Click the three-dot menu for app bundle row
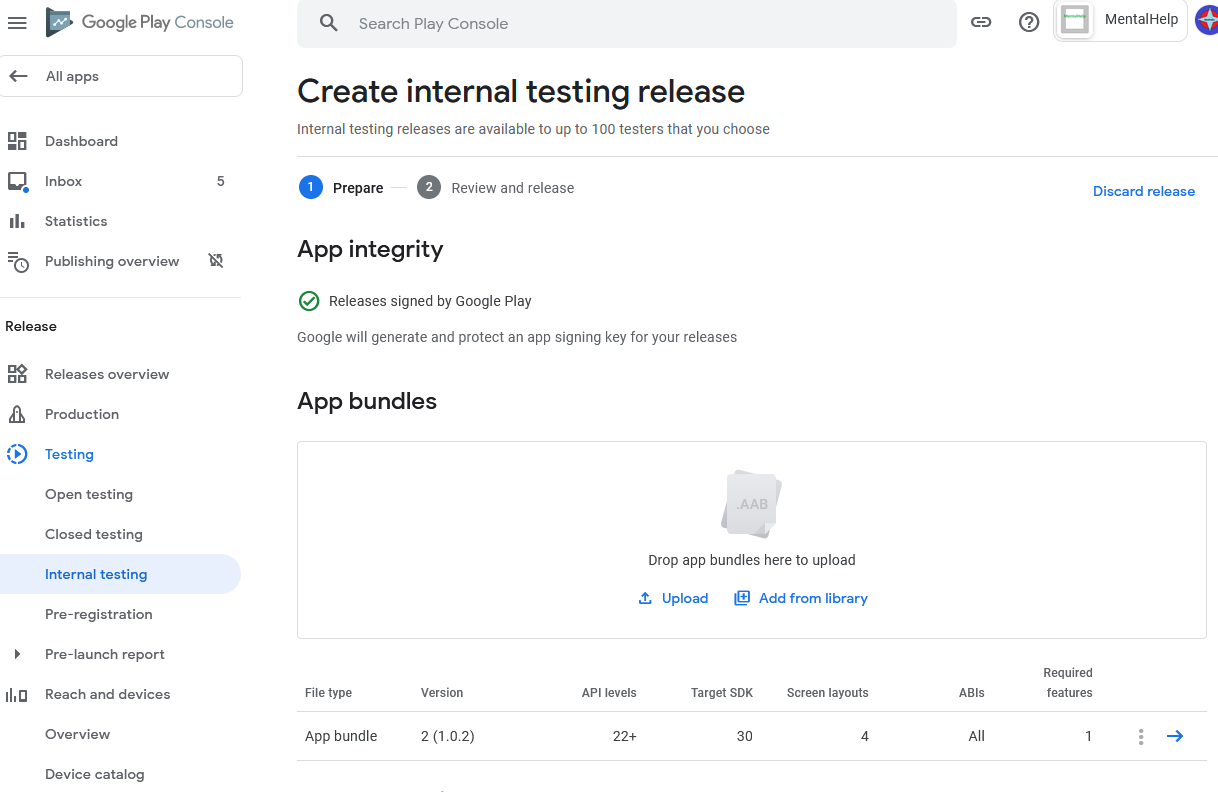 (1141, 736)
